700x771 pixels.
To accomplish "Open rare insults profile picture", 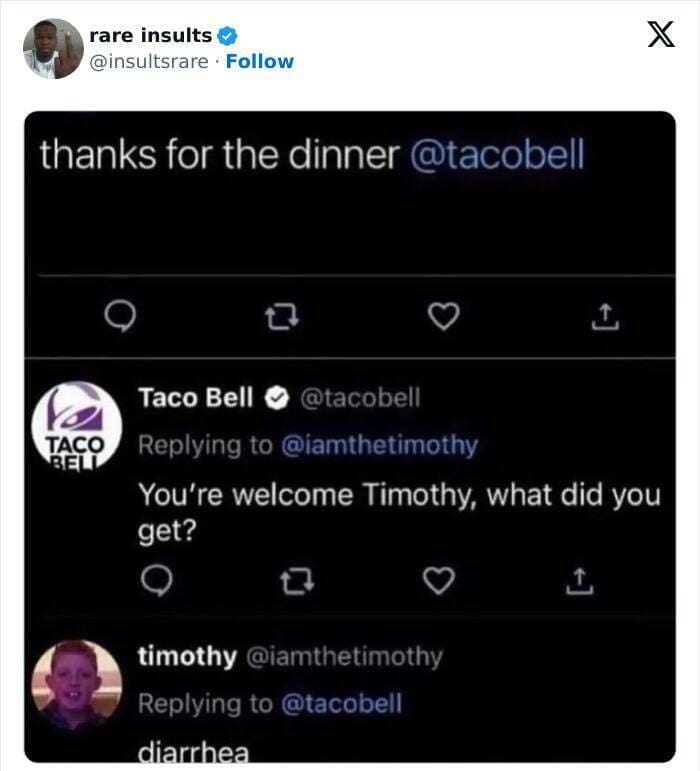I will tap(53, 48).
